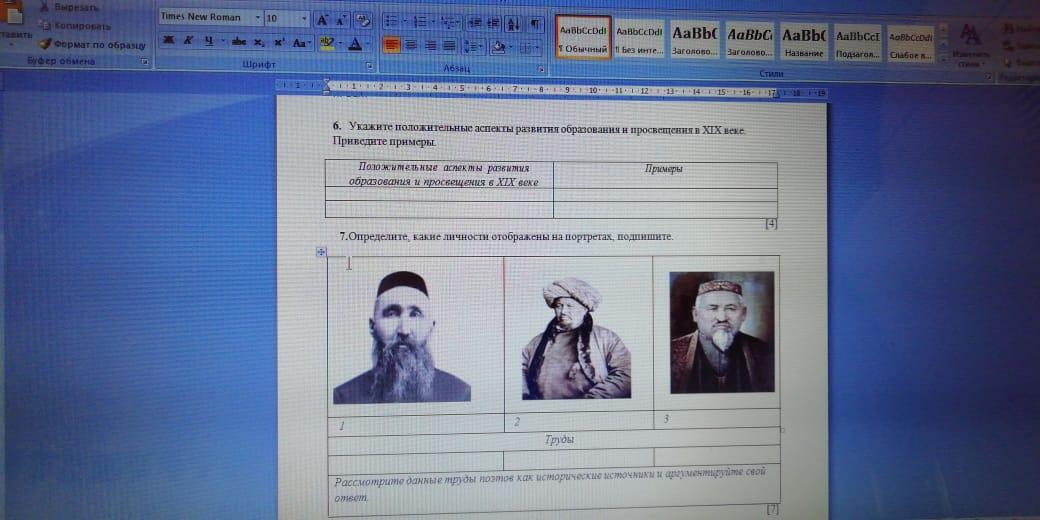Image resolution: width=1040 pixels, height=520 pixels.
Task: Click the Копировать (Copy) command
Action: [x=74, y=26]
